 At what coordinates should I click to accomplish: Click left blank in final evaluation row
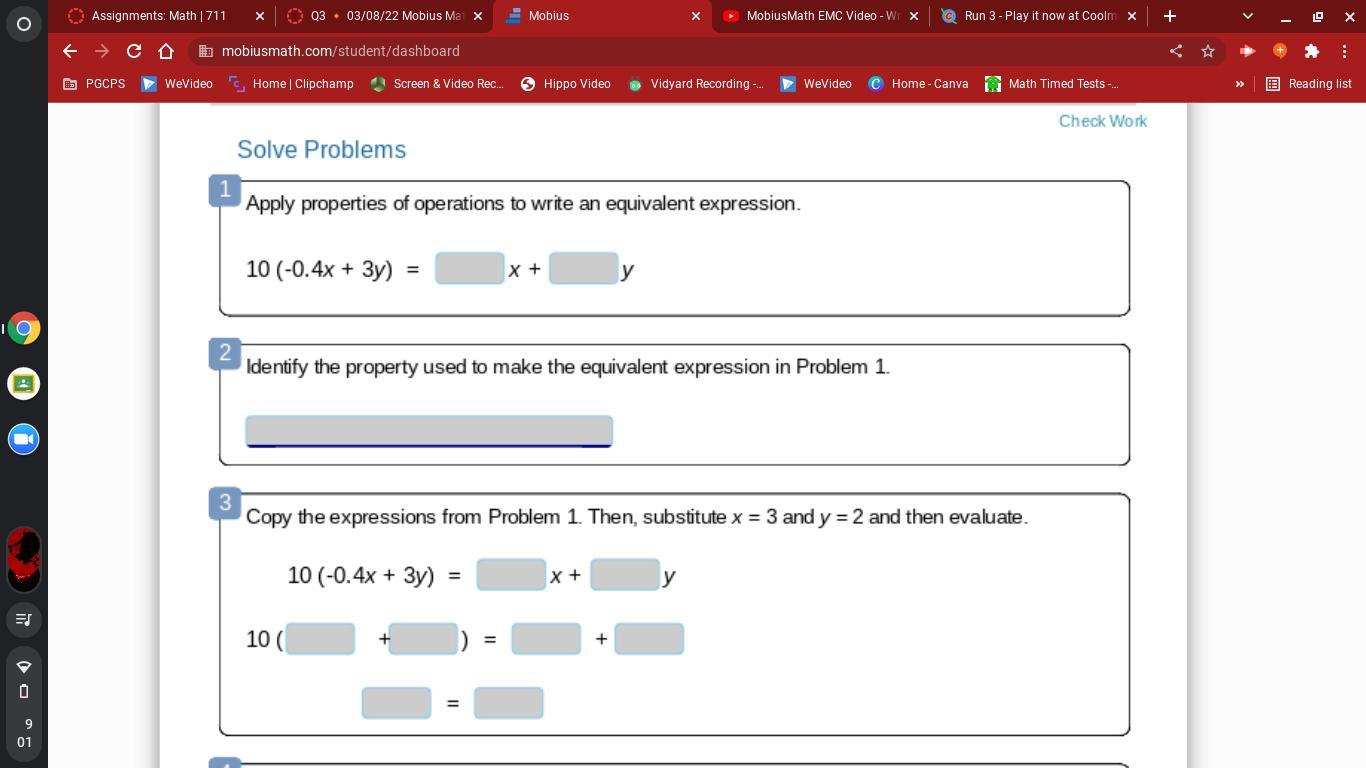pyautogui.click(x=396, y=703)
